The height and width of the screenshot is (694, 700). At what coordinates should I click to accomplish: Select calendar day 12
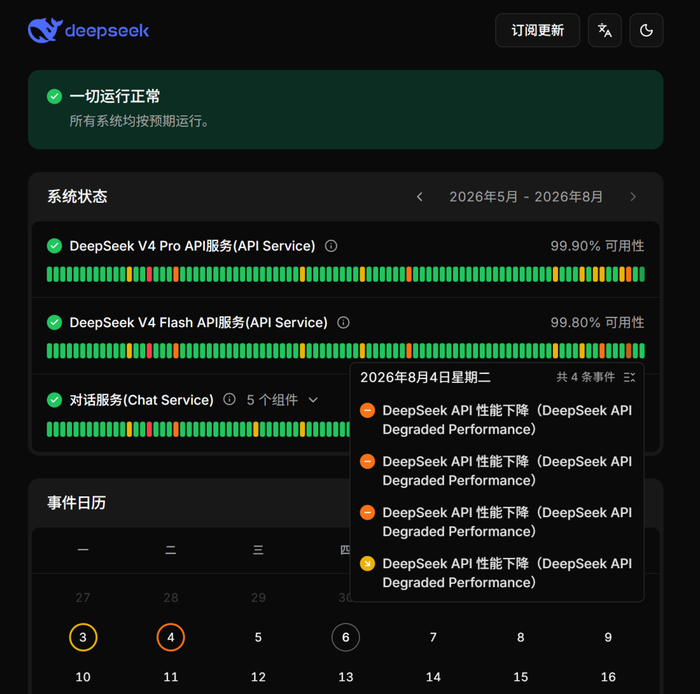pyautogui.click(x=258, y=677)
